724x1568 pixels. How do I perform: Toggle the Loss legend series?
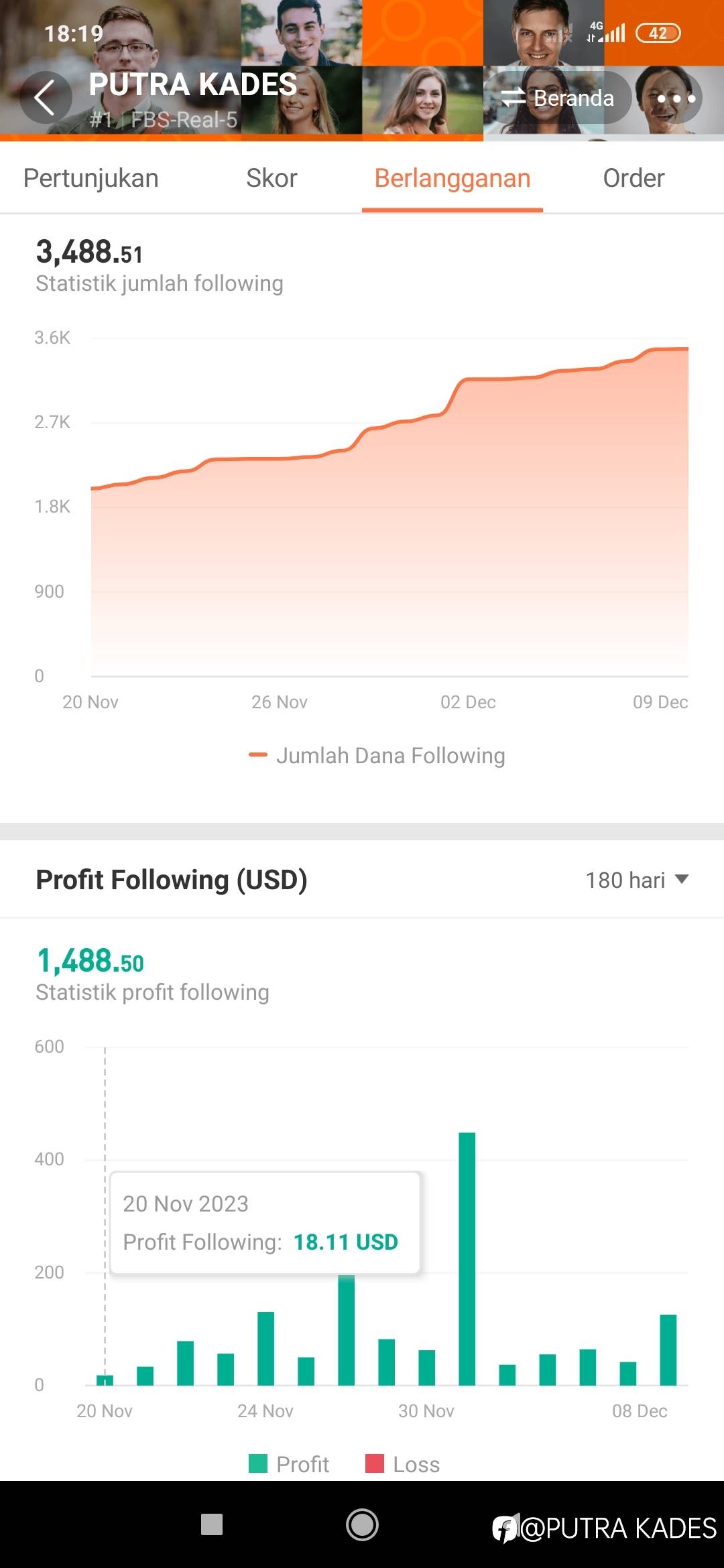pos(403,1464)
